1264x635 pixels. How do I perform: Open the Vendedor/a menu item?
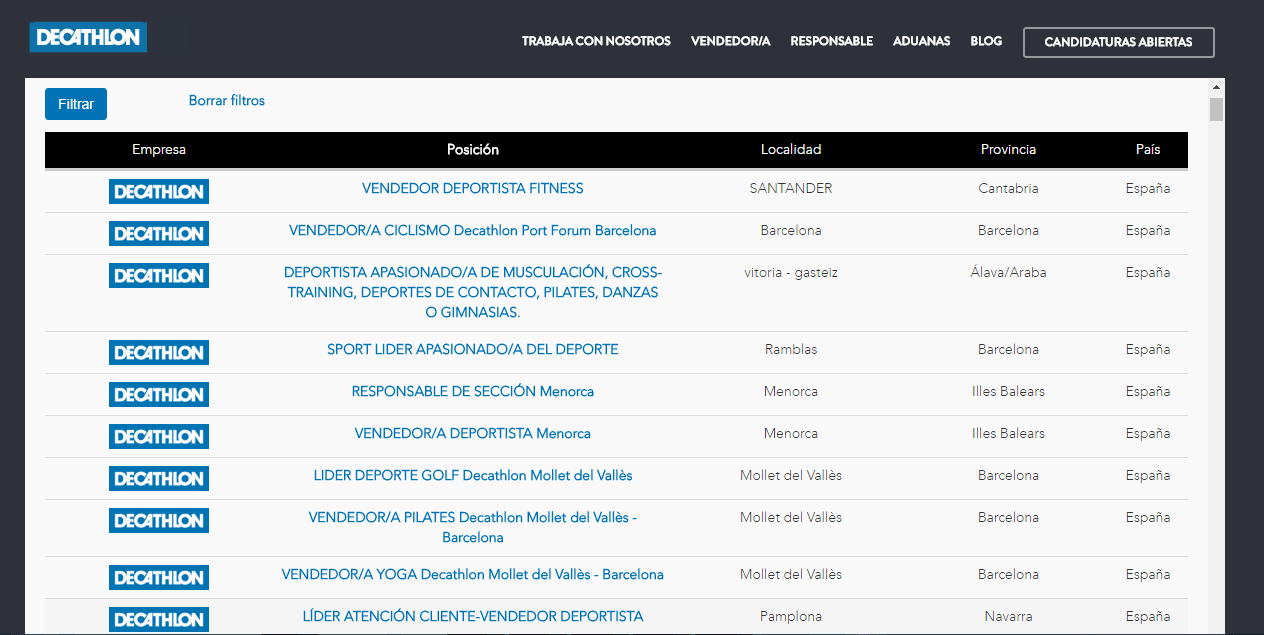(x=730, y=42)
